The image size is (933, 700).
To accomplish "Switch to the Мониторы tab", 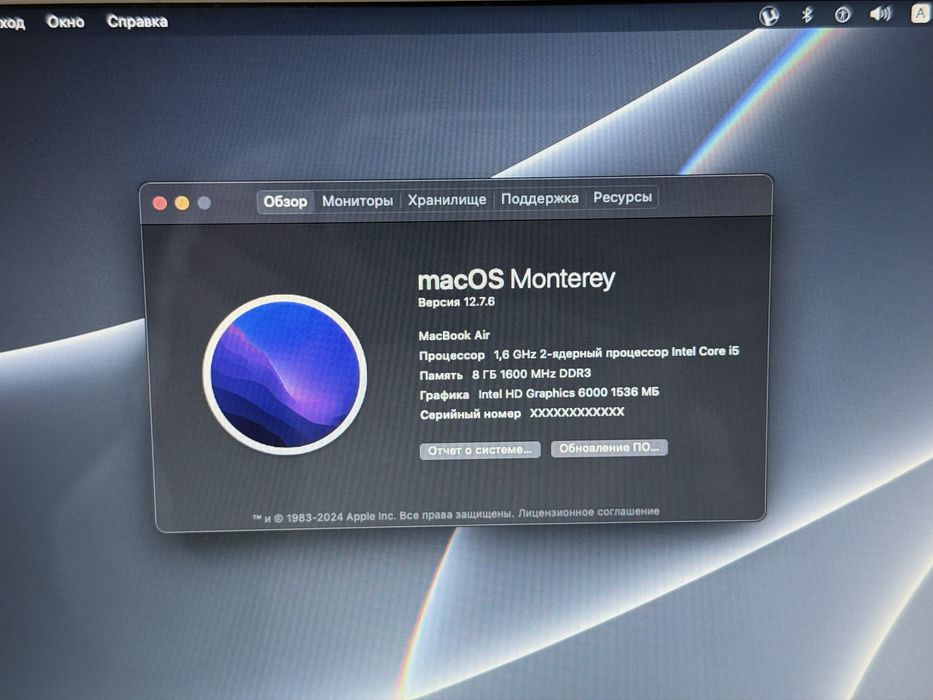I will click(357, 201).
